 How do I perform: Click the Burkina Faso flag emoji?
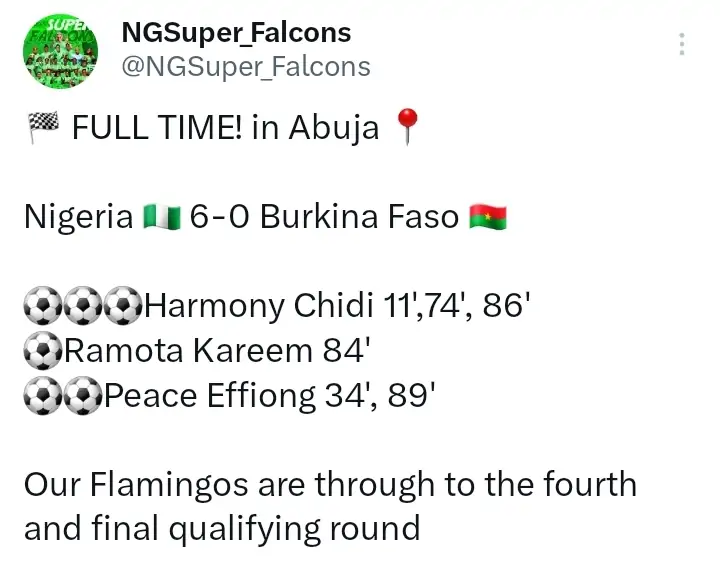click(488, 217)
